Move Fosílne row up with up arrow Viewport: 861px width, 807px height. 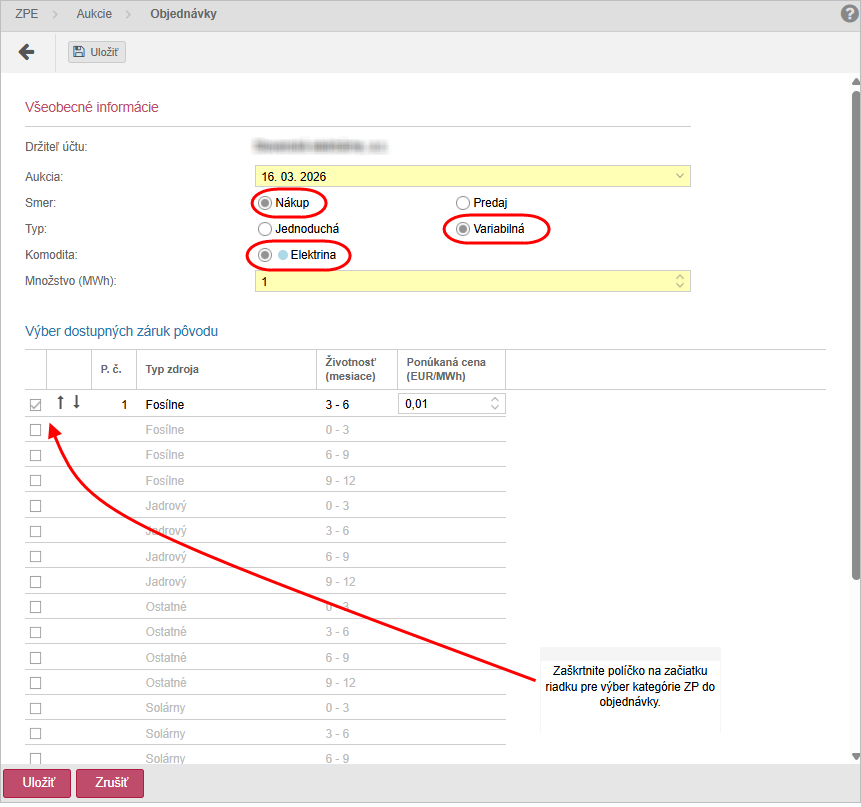pos(60,403)
